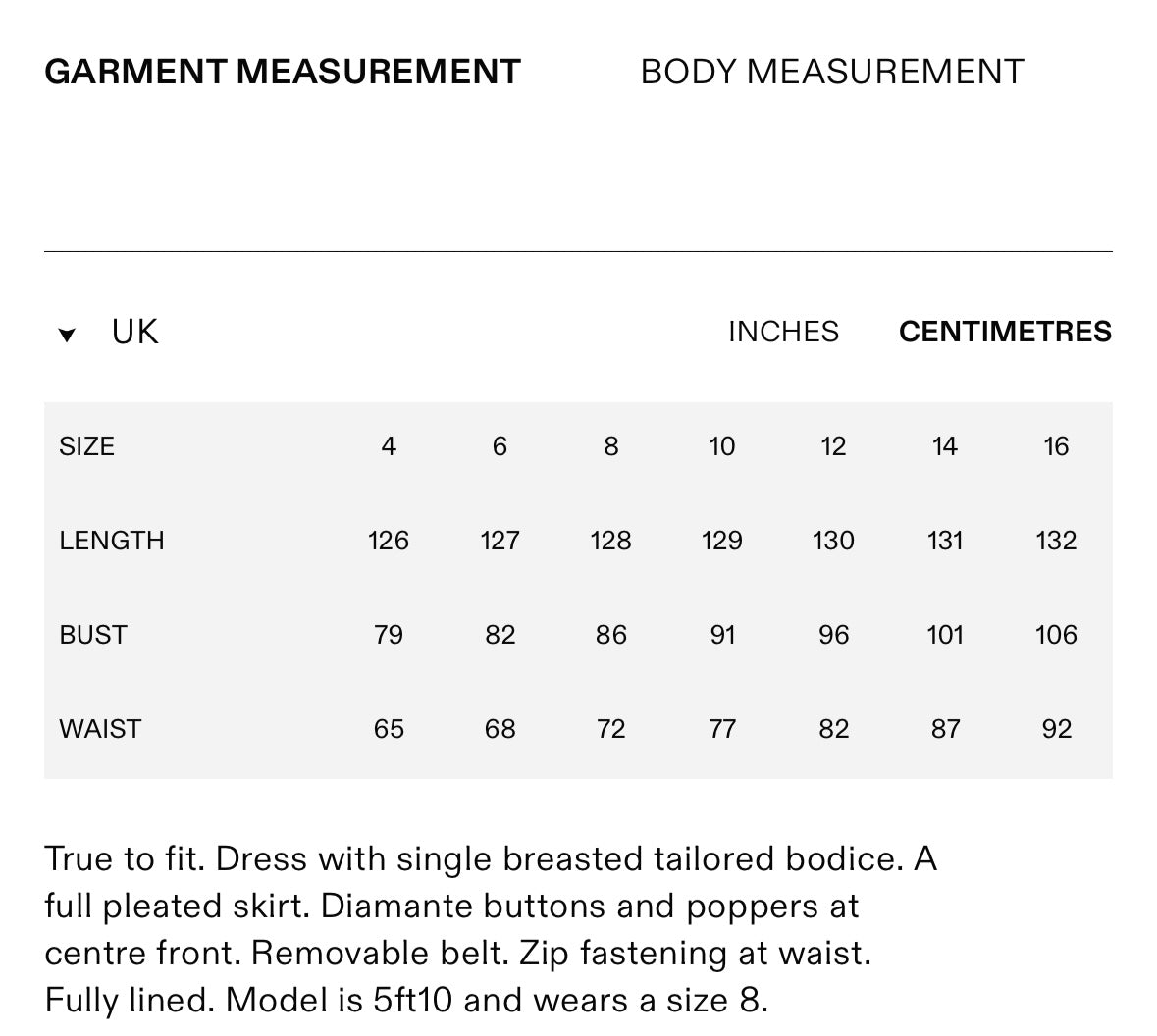This screenshot has height=1036, width=1157.
Task: Switch measurement units to Inches
Action: [x=783, y=333]
